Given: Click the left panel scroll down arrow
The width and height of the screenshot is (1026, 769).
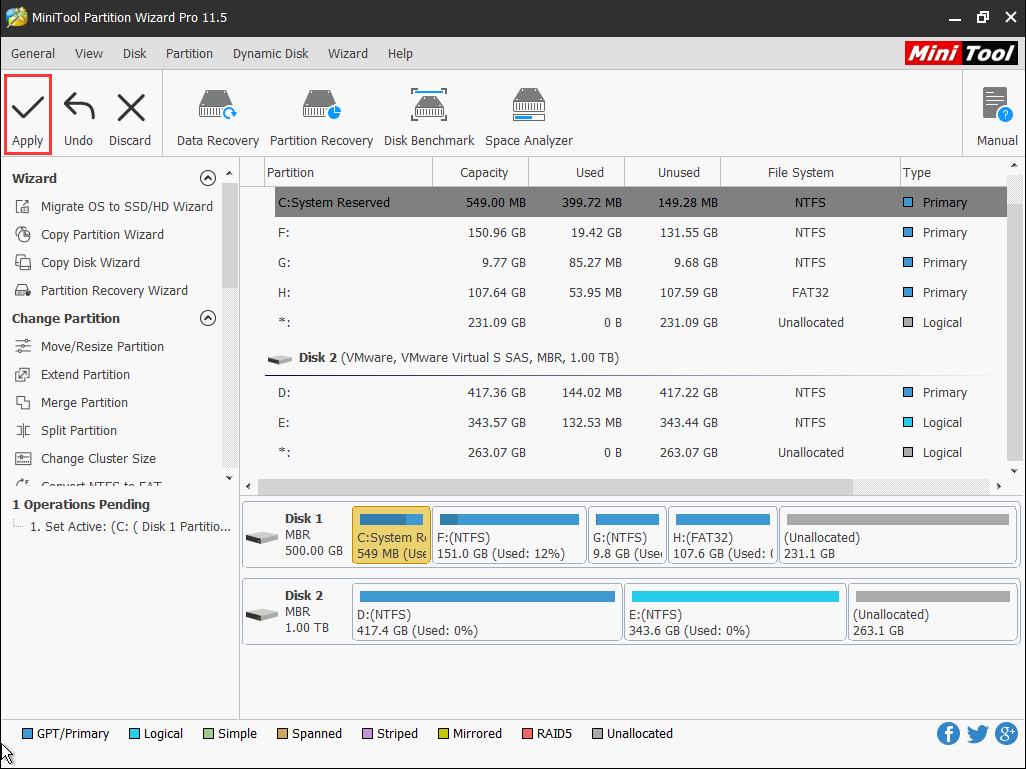Looking at the screenshot, I should pos(229,478).
